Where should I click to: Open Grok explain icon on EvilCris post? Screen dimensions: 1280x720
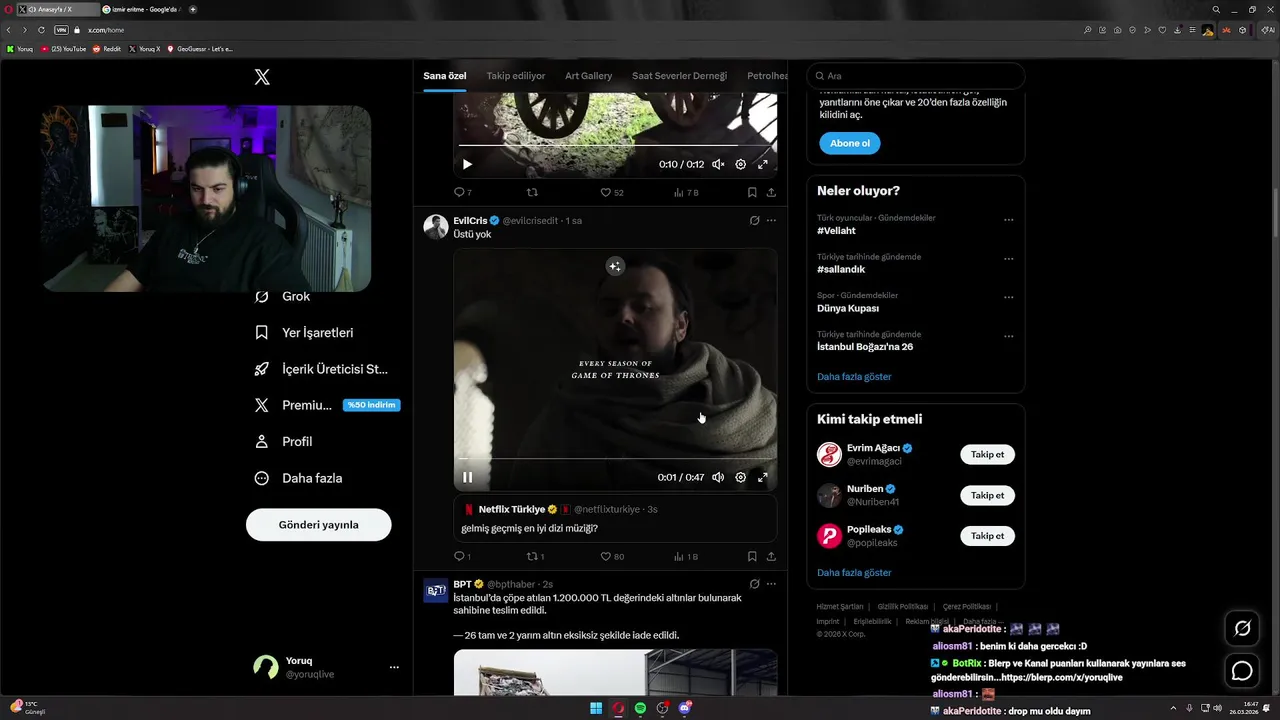coord(754,220)
